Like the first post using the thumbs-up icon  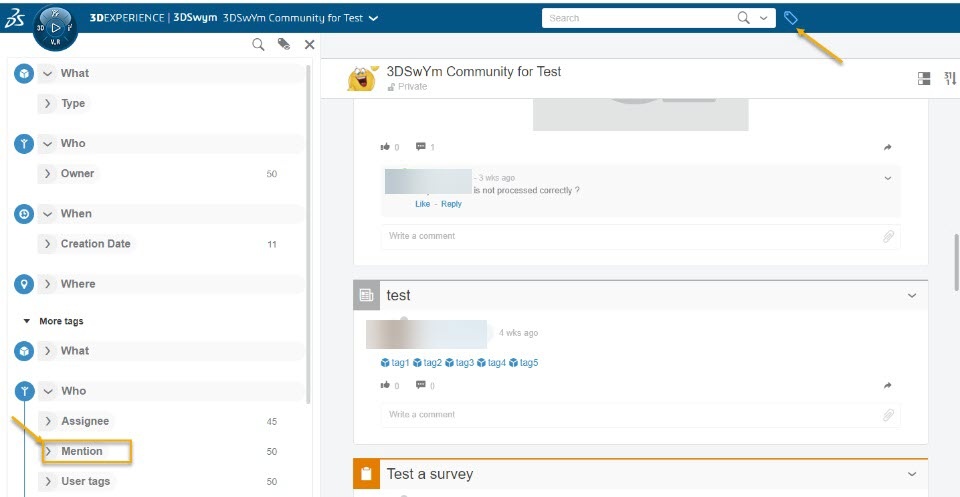[x=385, y=147]
